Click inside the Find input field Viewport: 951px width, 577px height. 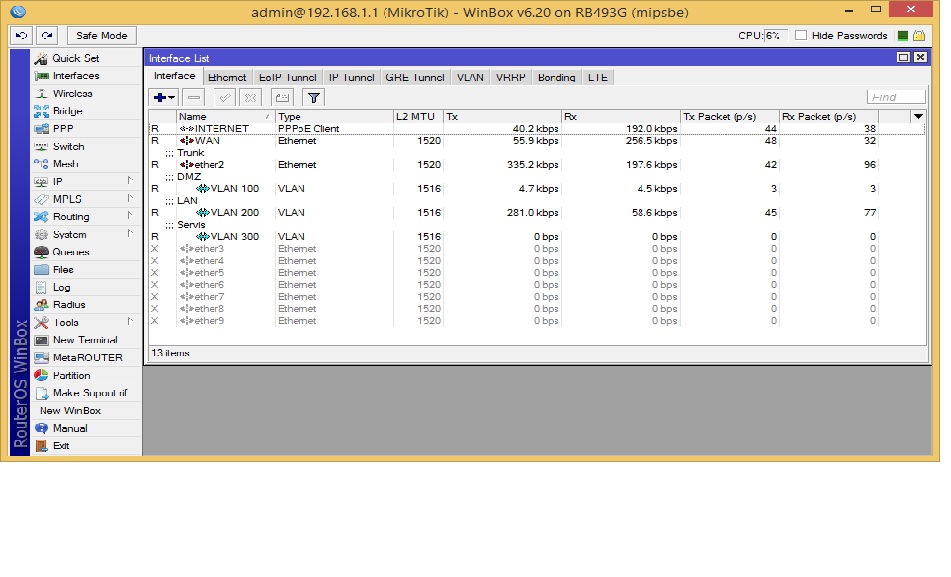click(895, 96)
